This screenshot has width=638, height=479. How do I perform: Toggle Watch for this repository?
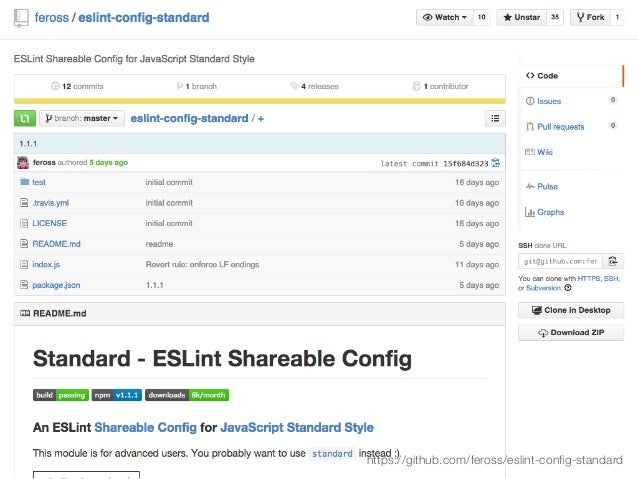pos(442,17)
